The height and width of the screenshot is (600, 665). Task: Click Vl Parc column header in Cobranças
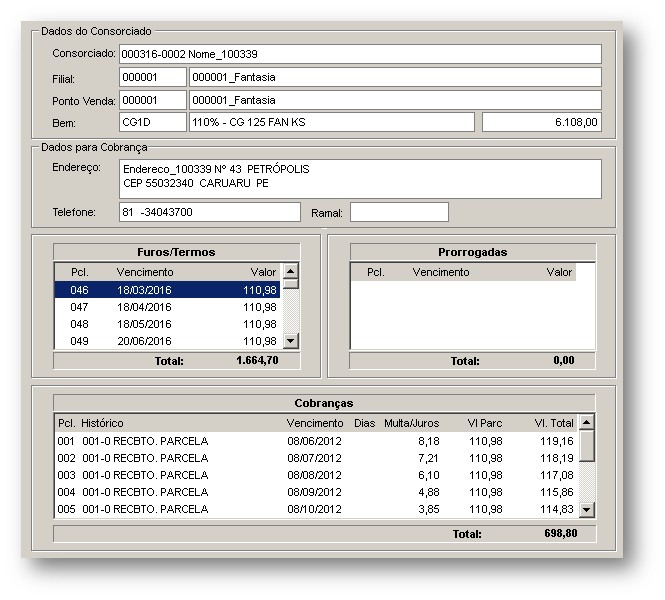pos(485,423)
